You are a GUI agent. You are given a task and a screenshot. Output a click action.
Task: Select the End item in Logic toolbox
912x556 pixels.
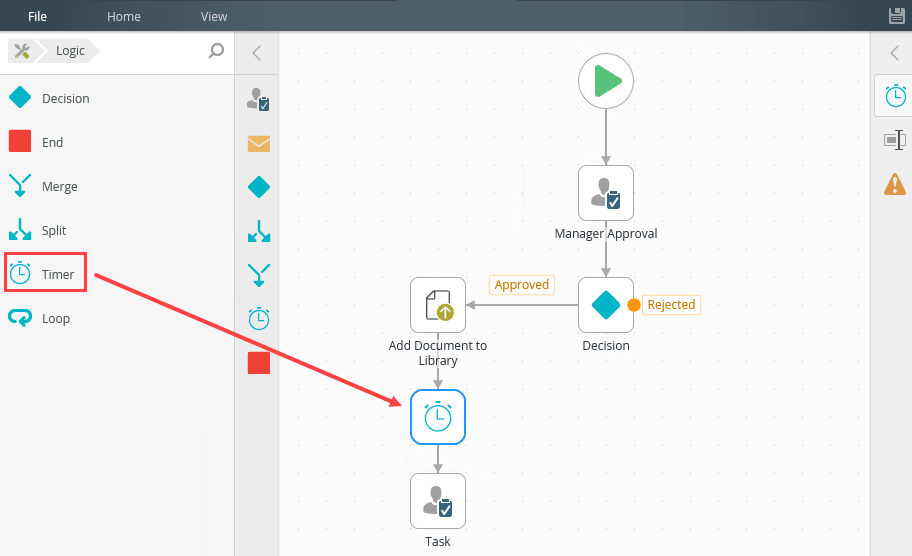point(50,142)
